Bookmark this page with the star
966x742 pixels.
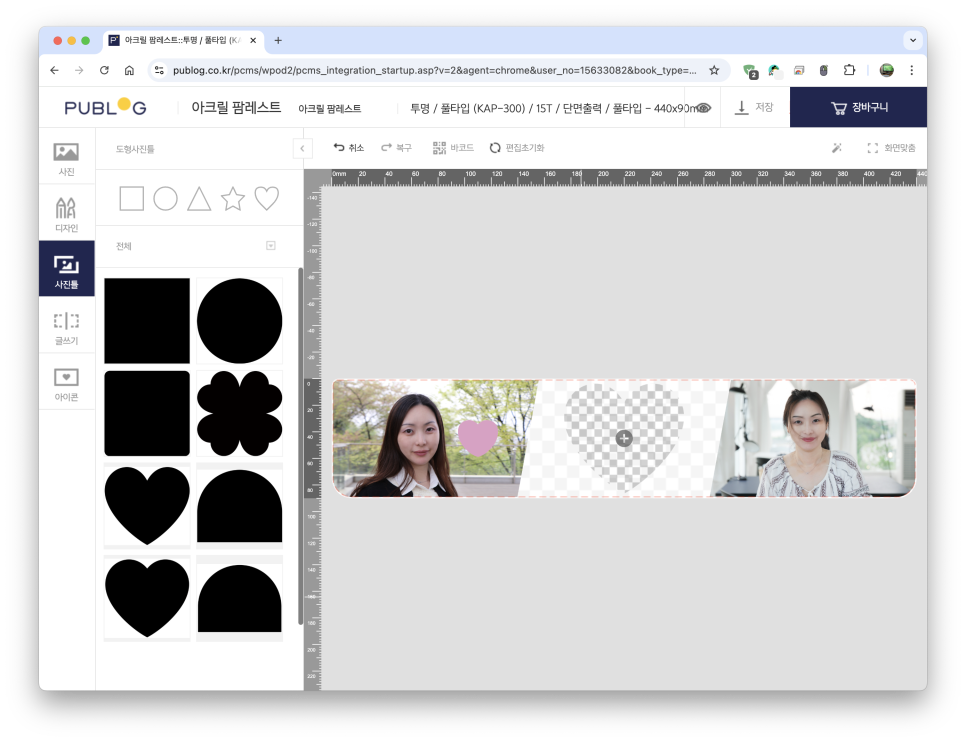coord(714,70)
